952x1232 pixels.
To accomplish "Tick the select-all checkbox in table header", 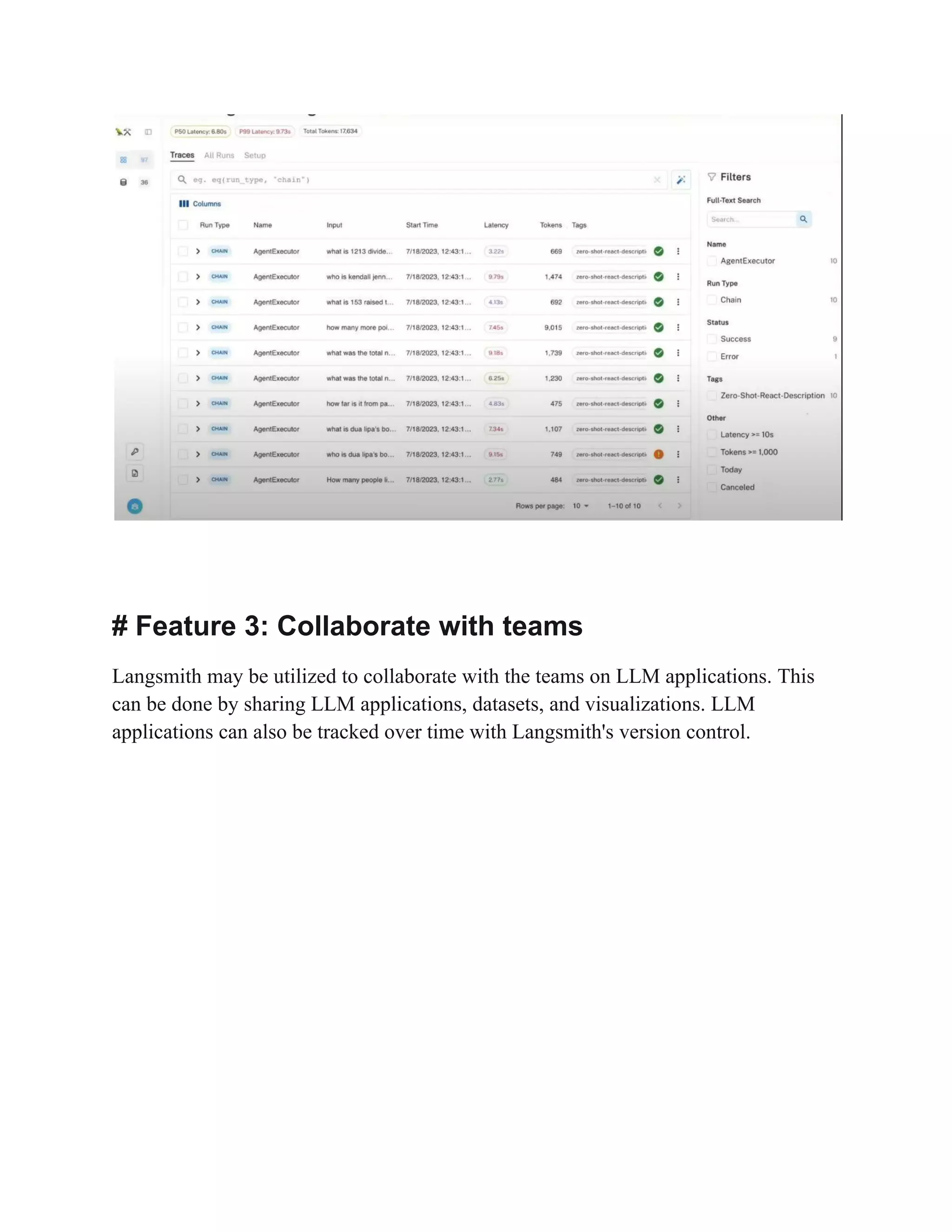I will tap(183, 225).
